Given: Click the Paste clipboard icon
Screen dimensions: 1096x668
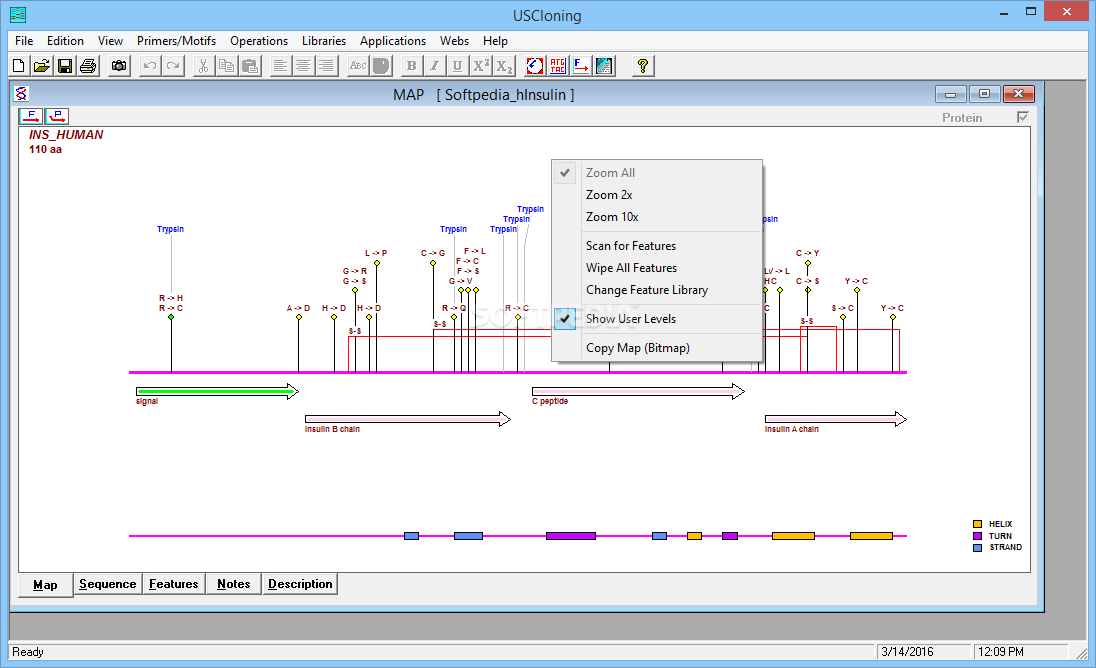Looking at the screenshot, I should point(250,66).
